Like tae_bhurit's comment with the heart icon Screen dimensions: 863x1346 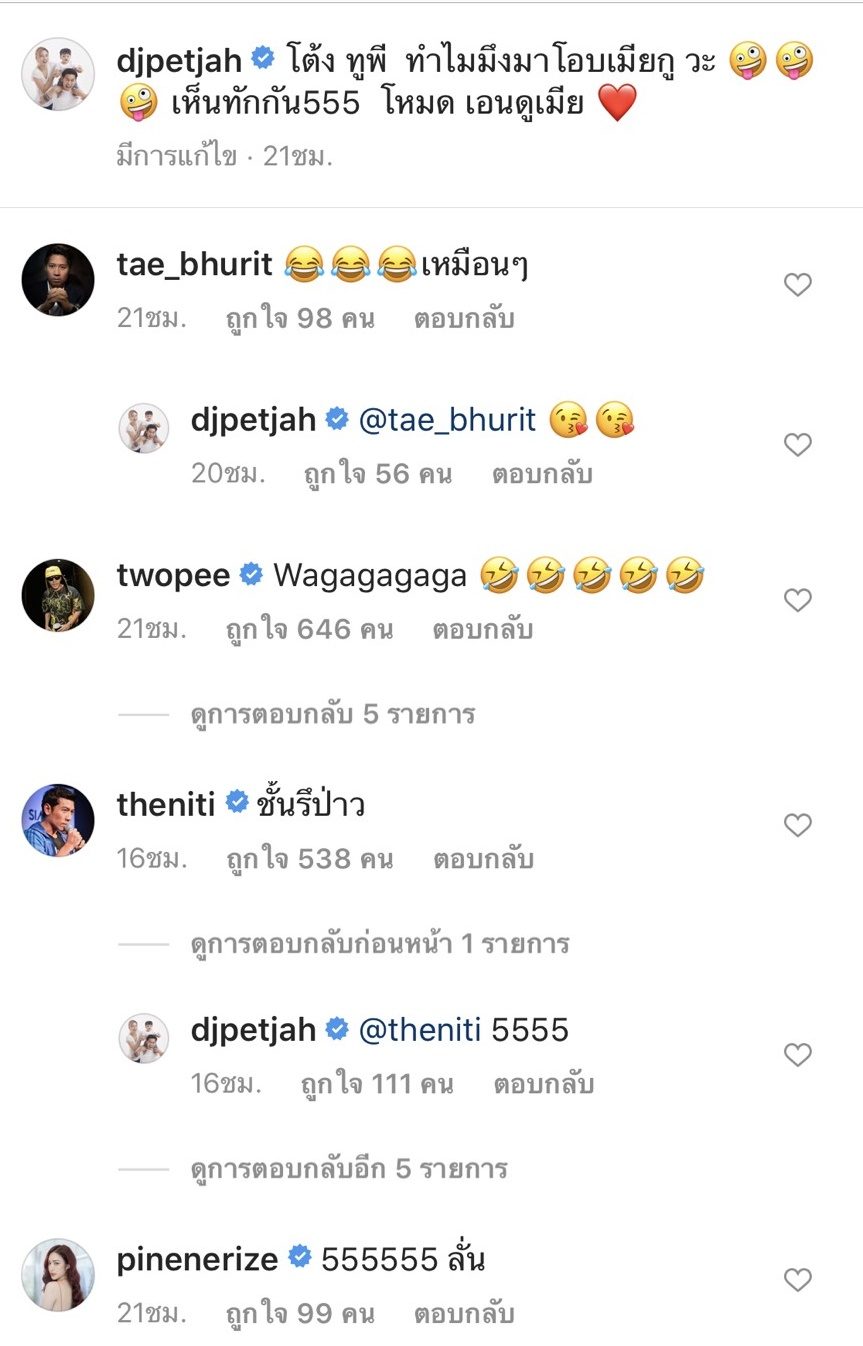(x=797, y=286)
